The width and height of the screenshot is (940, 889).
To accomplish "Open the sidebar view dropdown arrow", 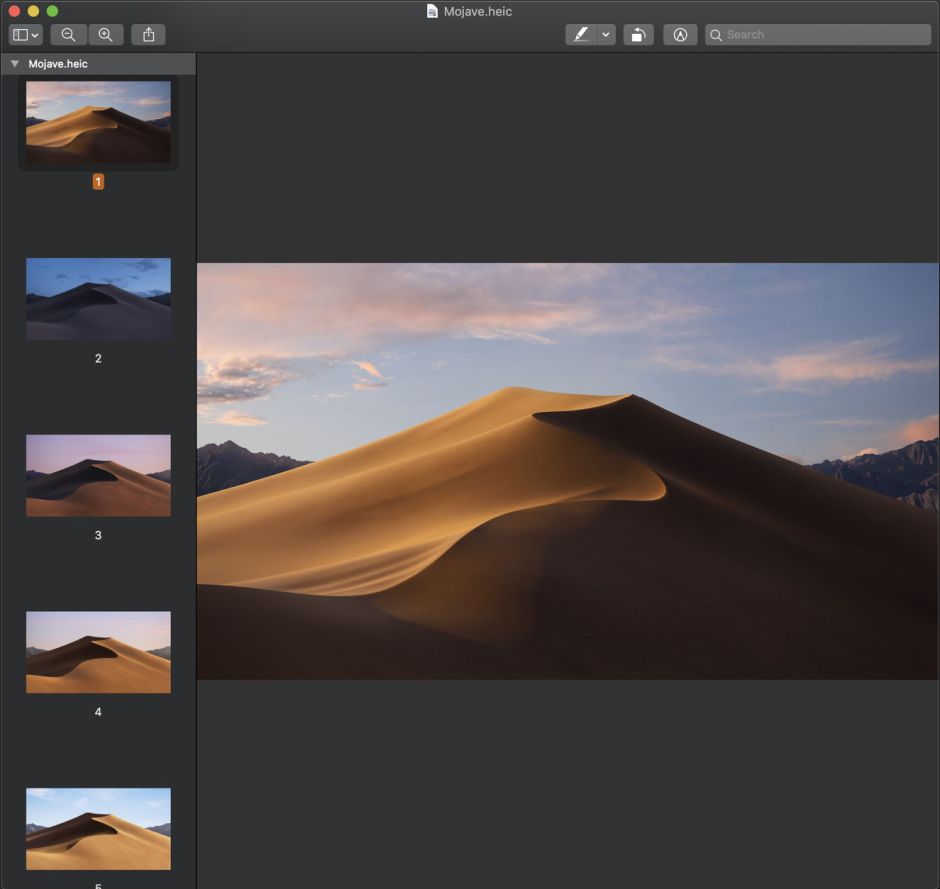I will pos(33,34).
